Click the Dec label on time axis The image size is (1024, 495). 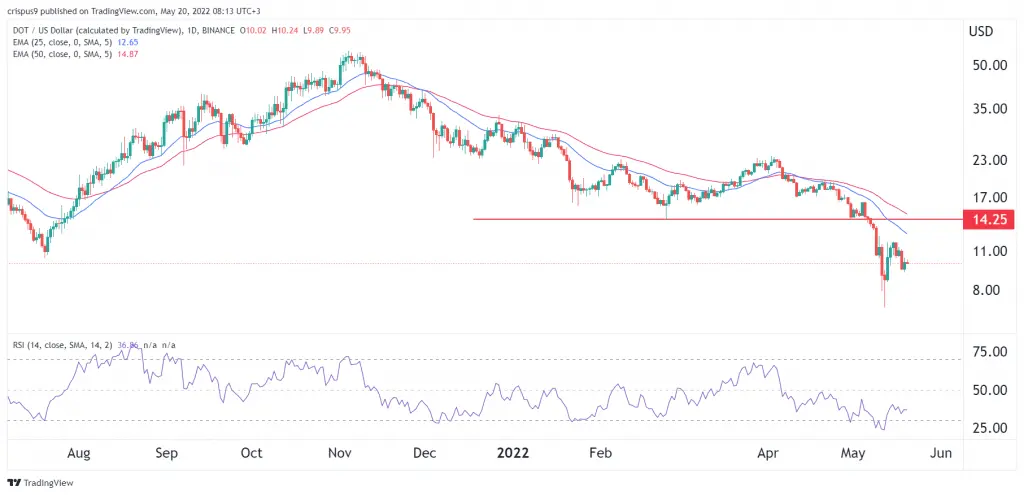426,454
